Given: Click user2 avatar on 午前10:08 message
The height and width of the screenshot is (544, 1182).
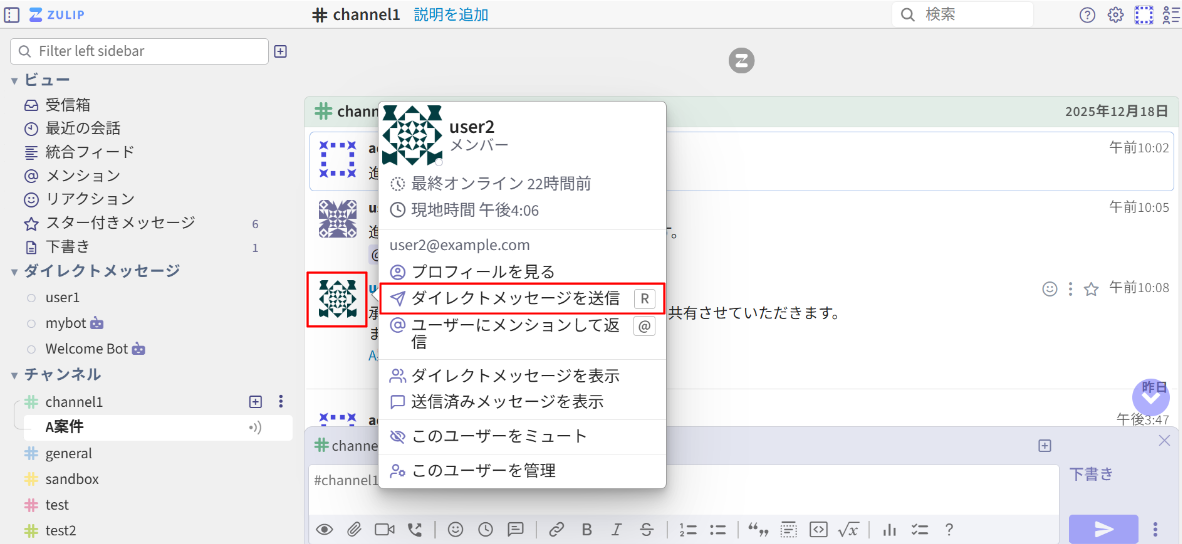Looking at the screenshot, I should [337, 298].
